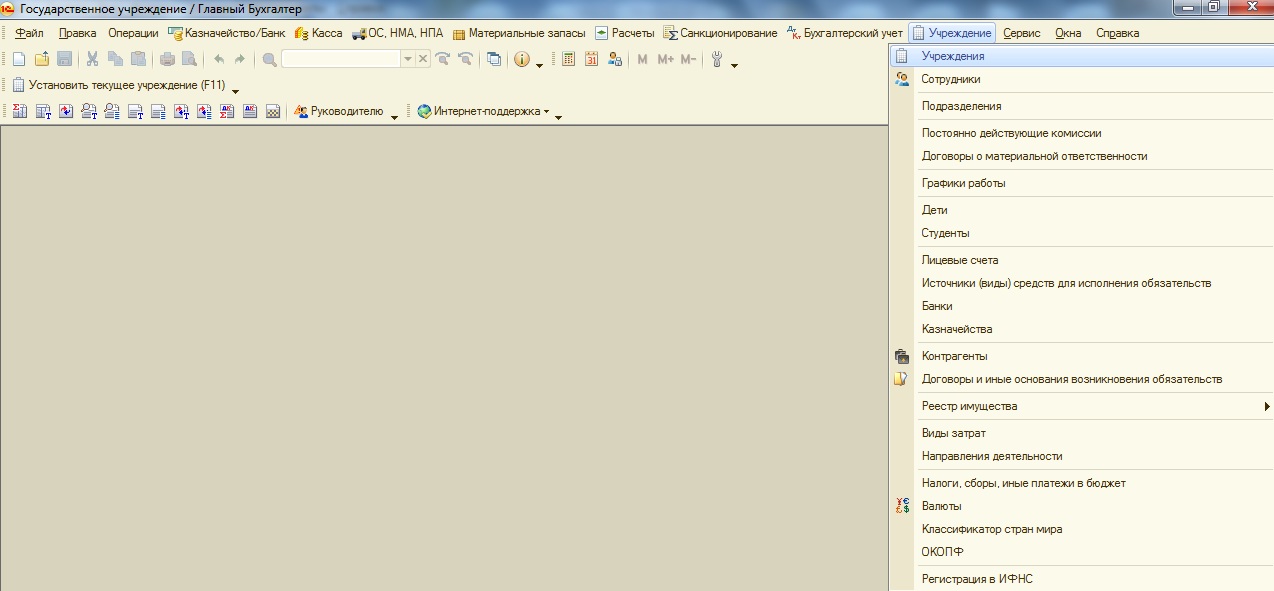Viewport: 1274px width, 591px height.
Task: Open the Окна menu
Action: click(x=1068, y=33)
